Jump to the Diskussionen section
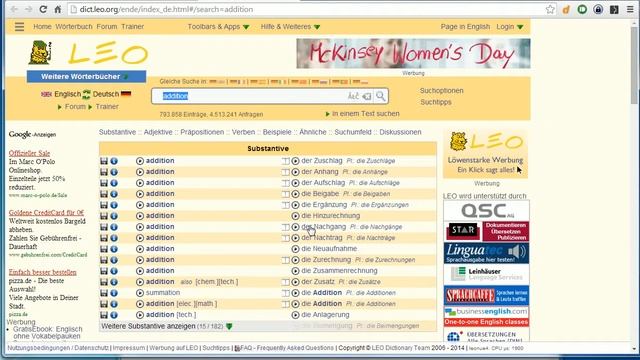Screen dimensions: 640x360 tap(400, 132)
